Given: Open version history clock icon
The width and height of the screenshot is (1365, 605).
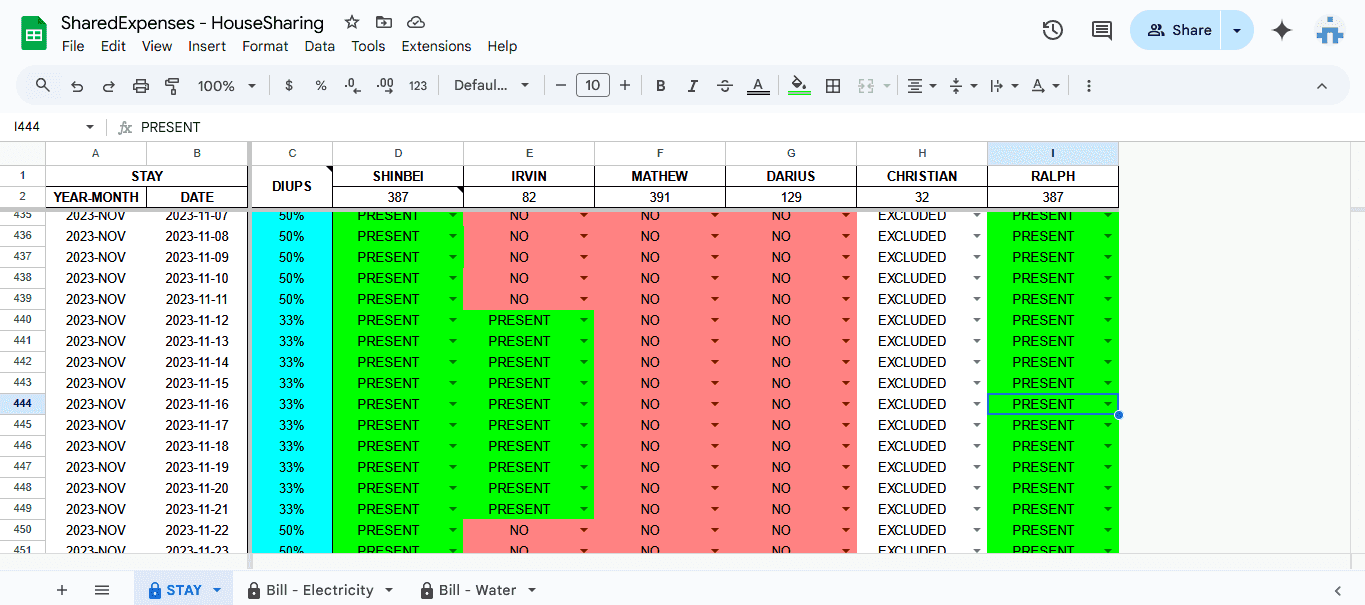Looking at the screenshot, I should 1052,30.
